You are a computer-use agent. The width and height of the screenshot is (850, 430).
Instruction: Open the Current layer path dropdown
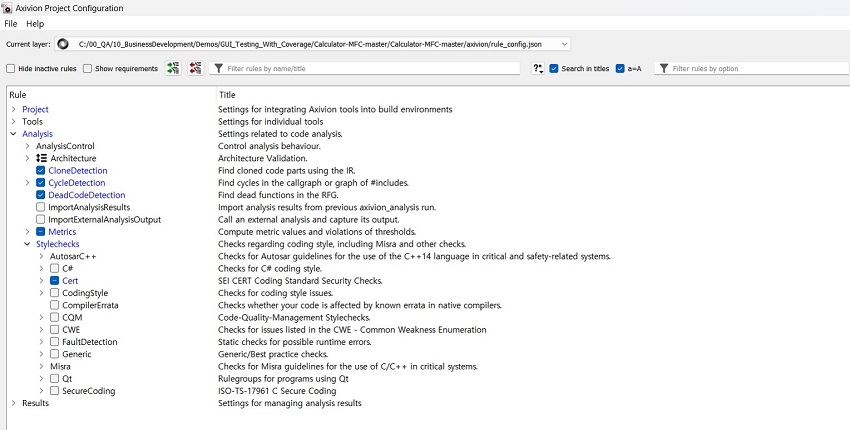click(565, 44)
